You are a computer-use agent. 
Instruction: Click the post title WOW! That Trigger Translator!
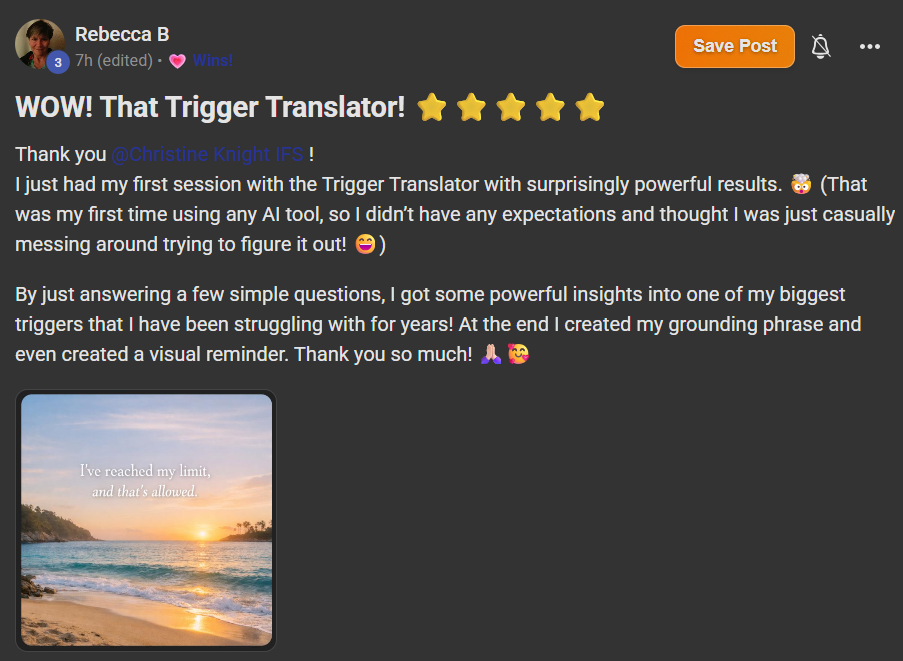click(210, 107)
